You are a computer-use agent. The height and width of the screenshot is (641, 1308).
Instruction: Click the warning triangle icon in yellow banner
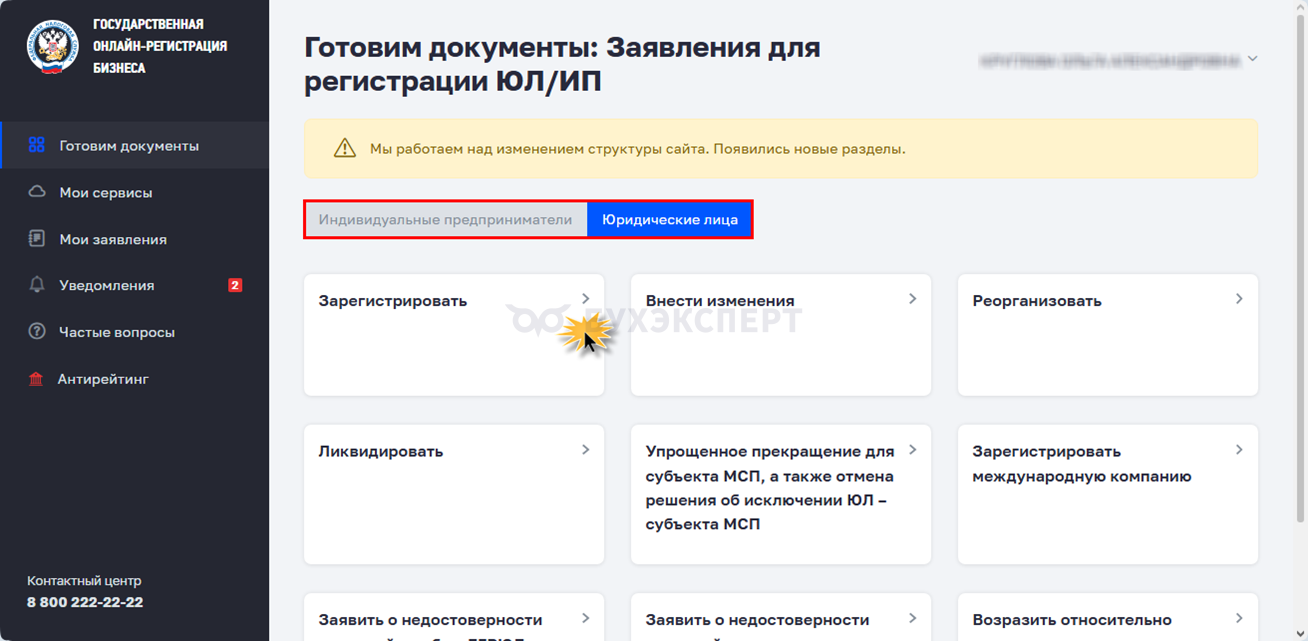(x=345, y=149)
